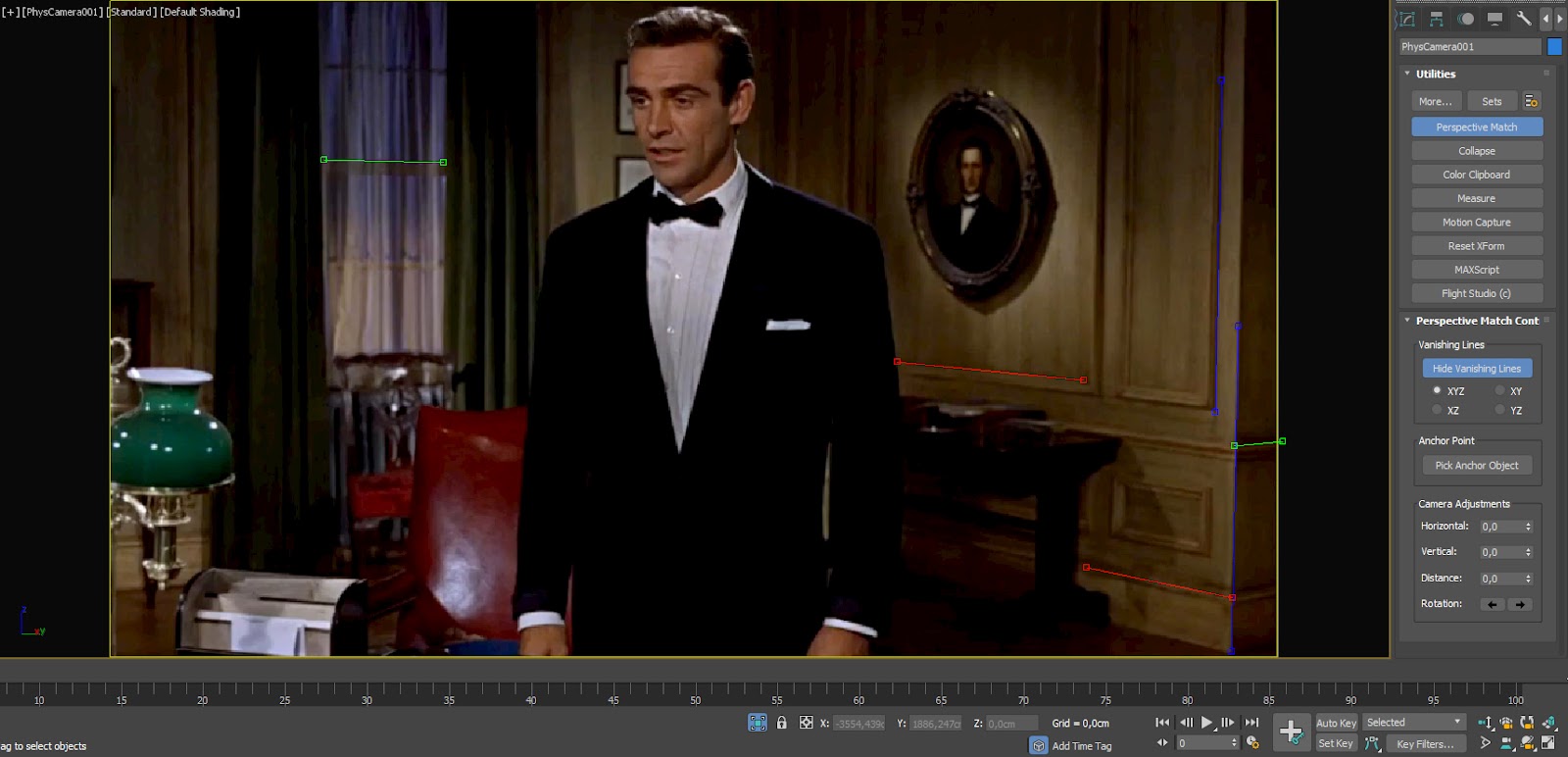Click the Default In/Out Tangents icon

[1372, 744]
